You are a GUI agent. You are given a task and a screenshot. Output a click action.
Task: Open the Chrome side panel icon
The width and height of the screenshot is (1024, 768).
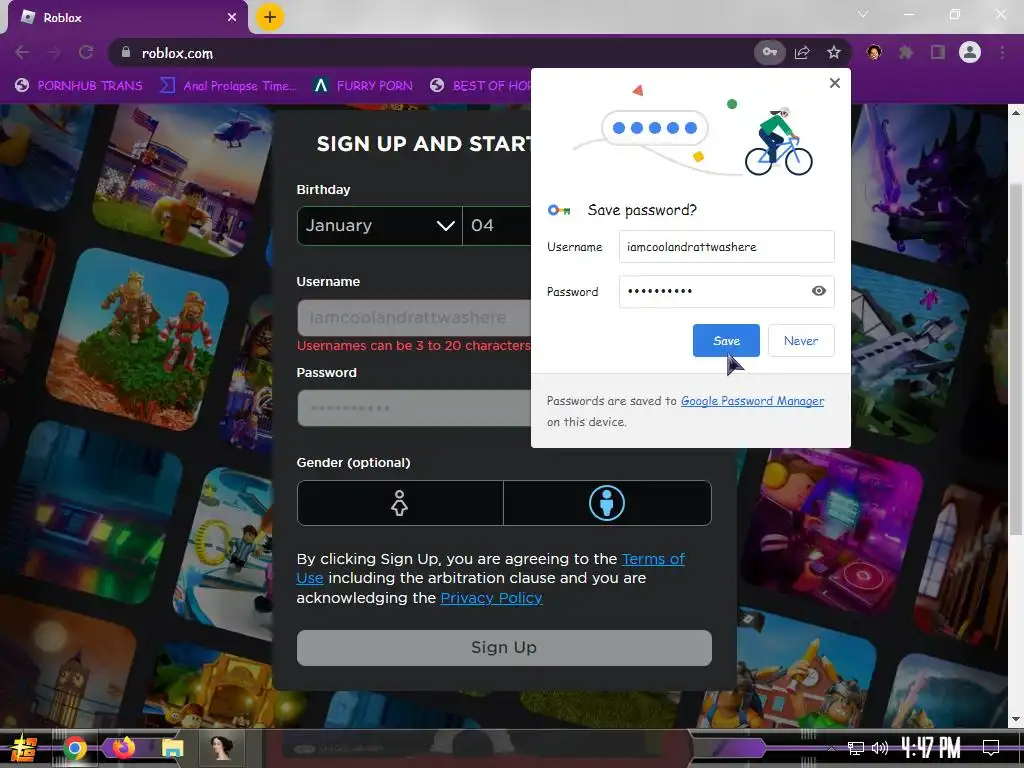[x=938, y=52]
